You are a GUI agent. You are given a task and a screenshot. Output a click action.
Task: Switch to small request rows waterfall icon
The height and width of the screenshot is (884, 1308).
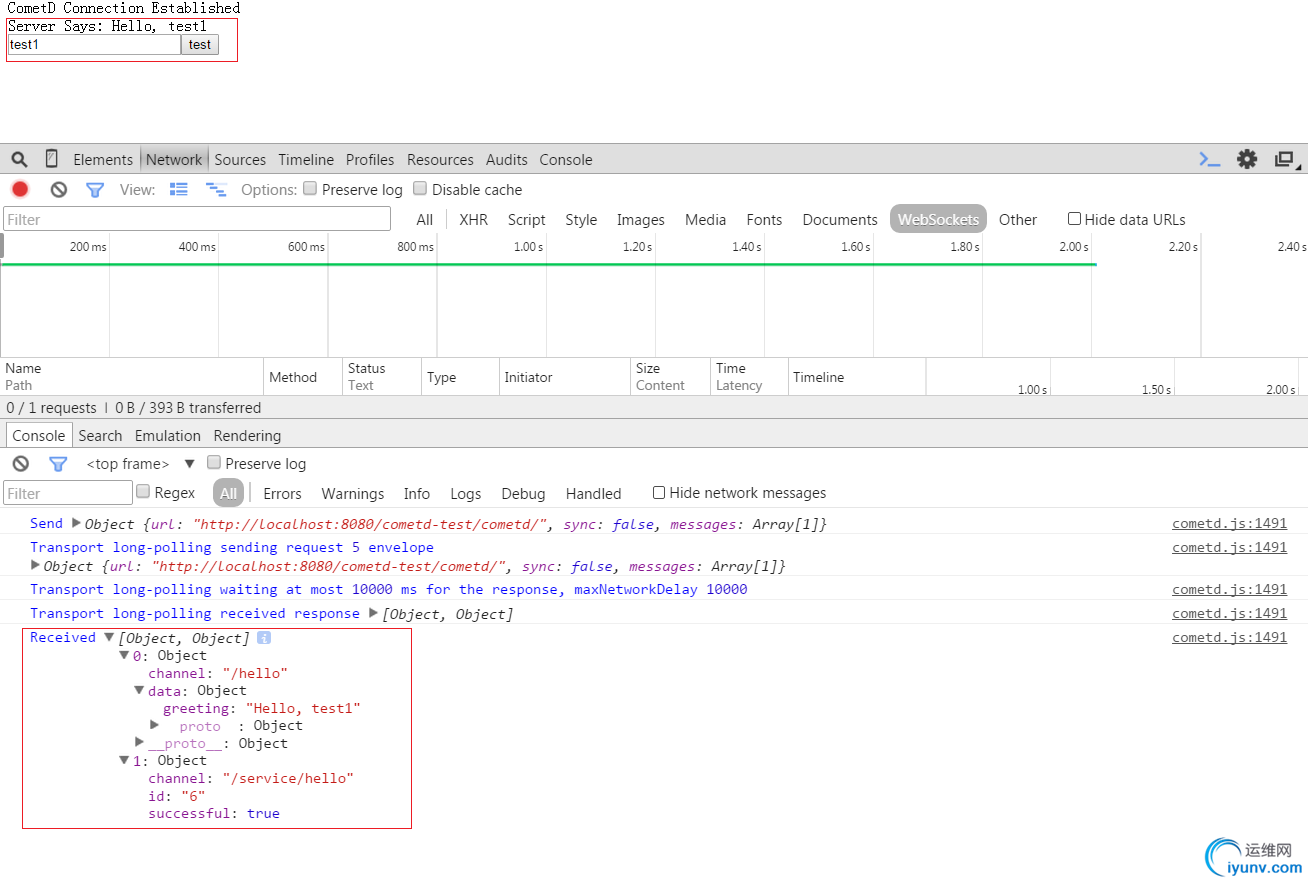[x=216, y=189]
